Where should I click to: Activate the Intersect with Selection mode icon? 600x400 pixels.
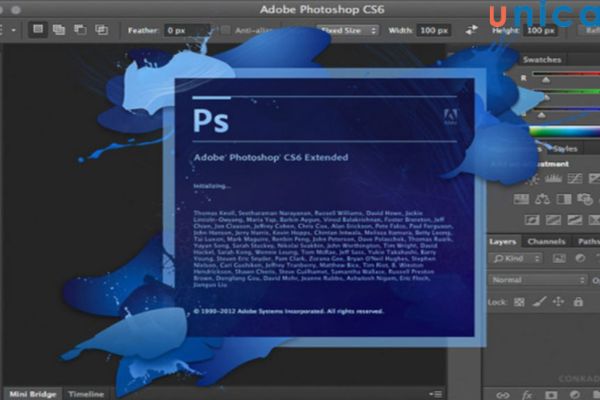(101, 30)
